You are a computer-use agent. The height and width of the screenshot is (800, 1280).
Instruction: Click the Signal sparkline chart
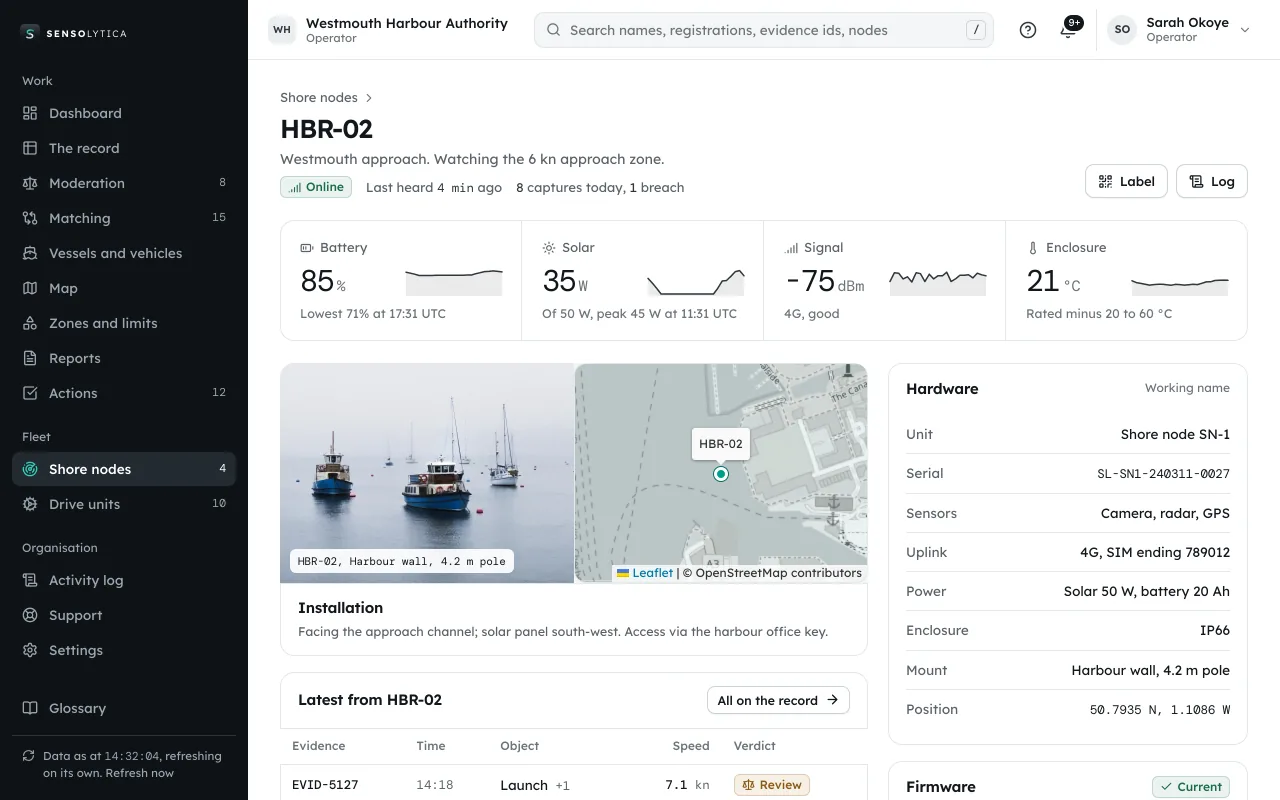point(938,281)
